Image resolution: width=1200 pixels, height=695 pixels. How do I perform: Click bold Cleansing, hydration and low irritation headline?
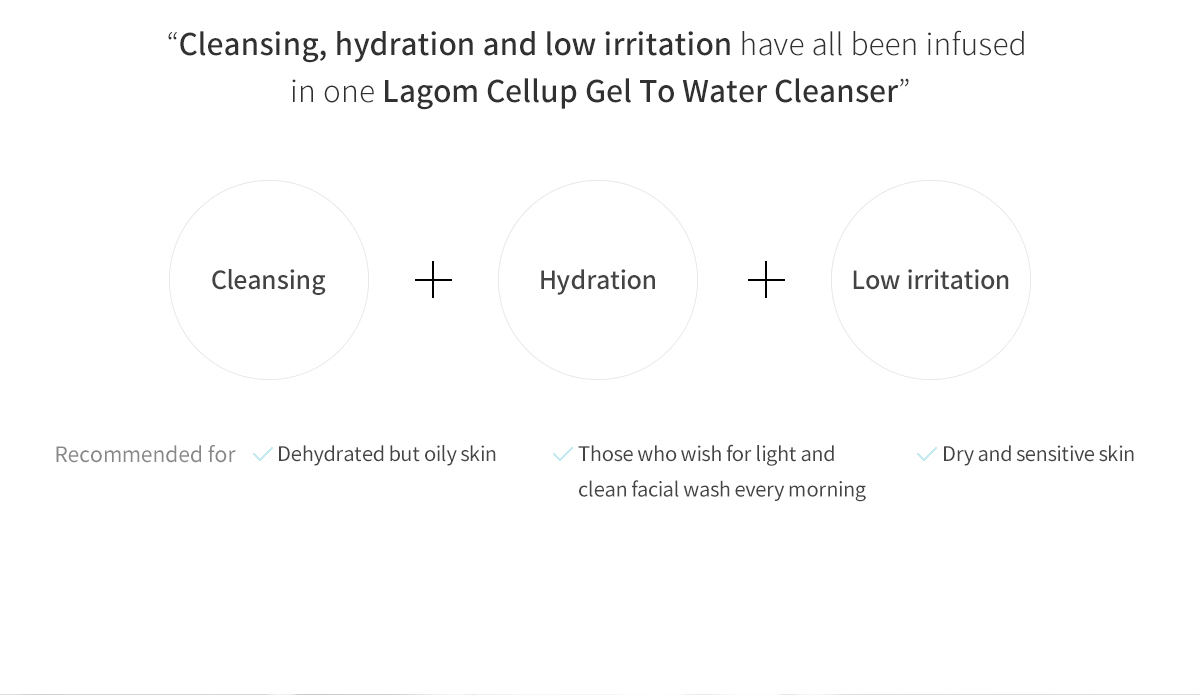tap(455, 45)
